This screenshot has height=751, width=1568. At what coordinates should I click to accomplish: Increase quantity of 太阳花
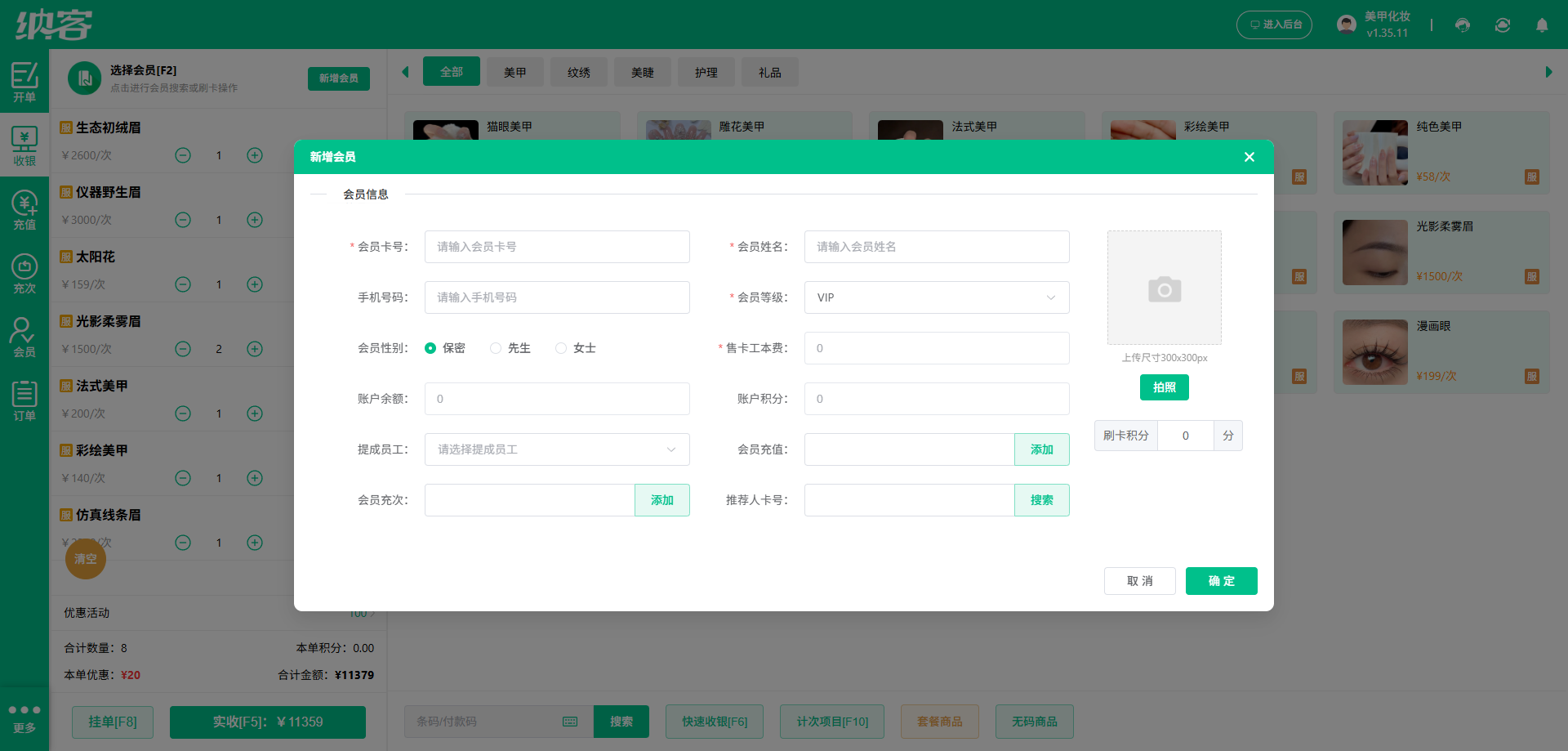click(255, 284)
